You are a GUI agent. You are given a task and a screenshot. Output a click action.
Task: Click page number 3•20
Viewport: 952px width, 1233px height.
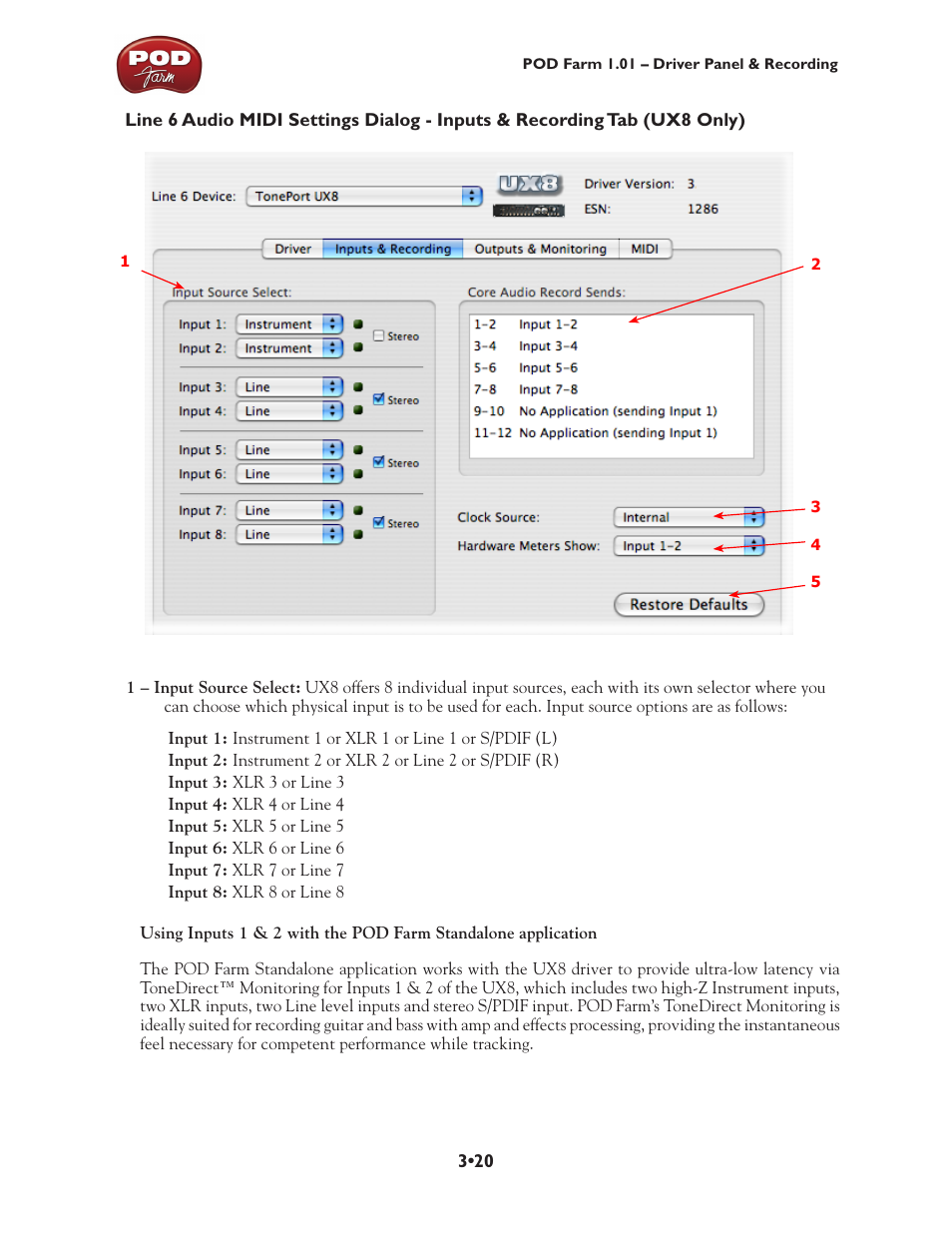(476, 1161)
